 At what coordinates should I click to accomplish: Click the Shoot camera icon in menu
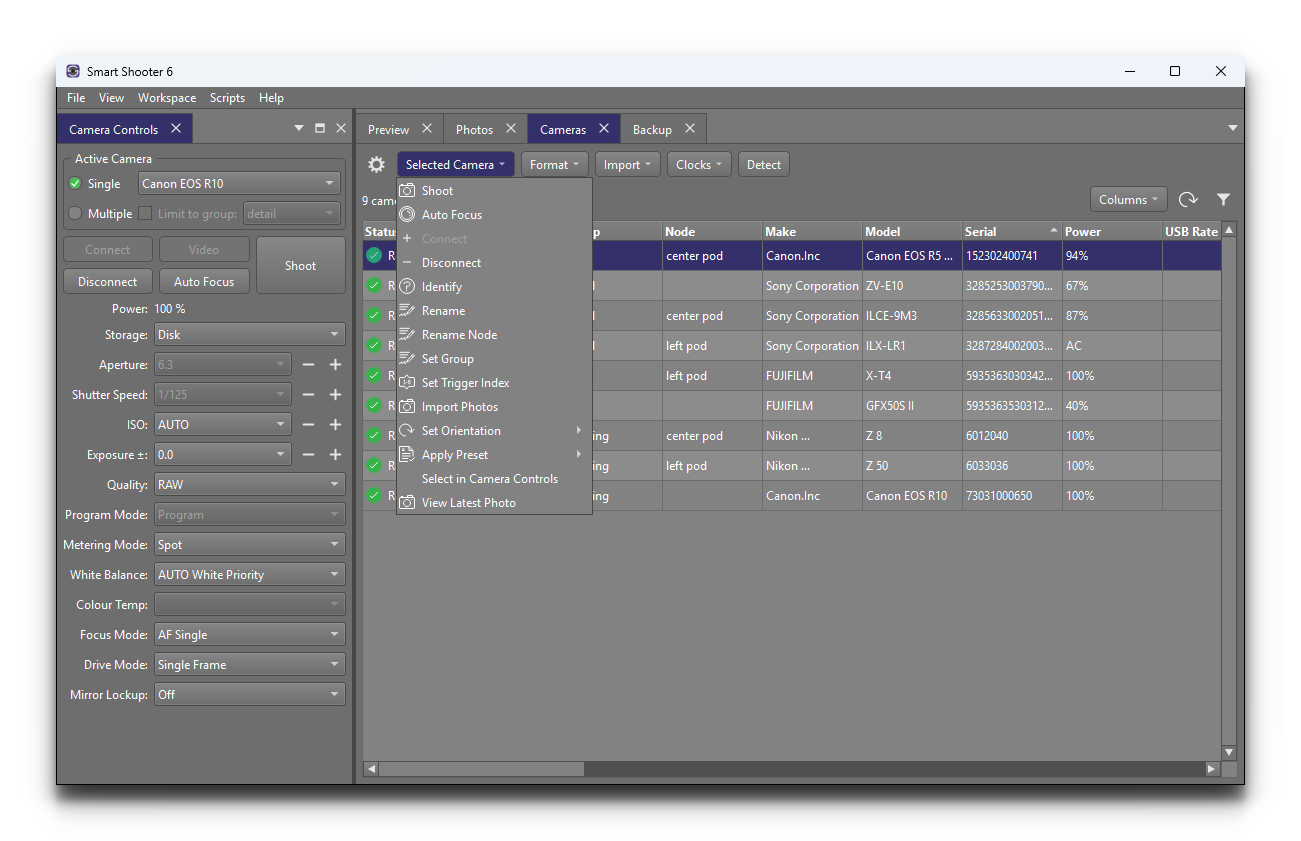coord(407,191)
